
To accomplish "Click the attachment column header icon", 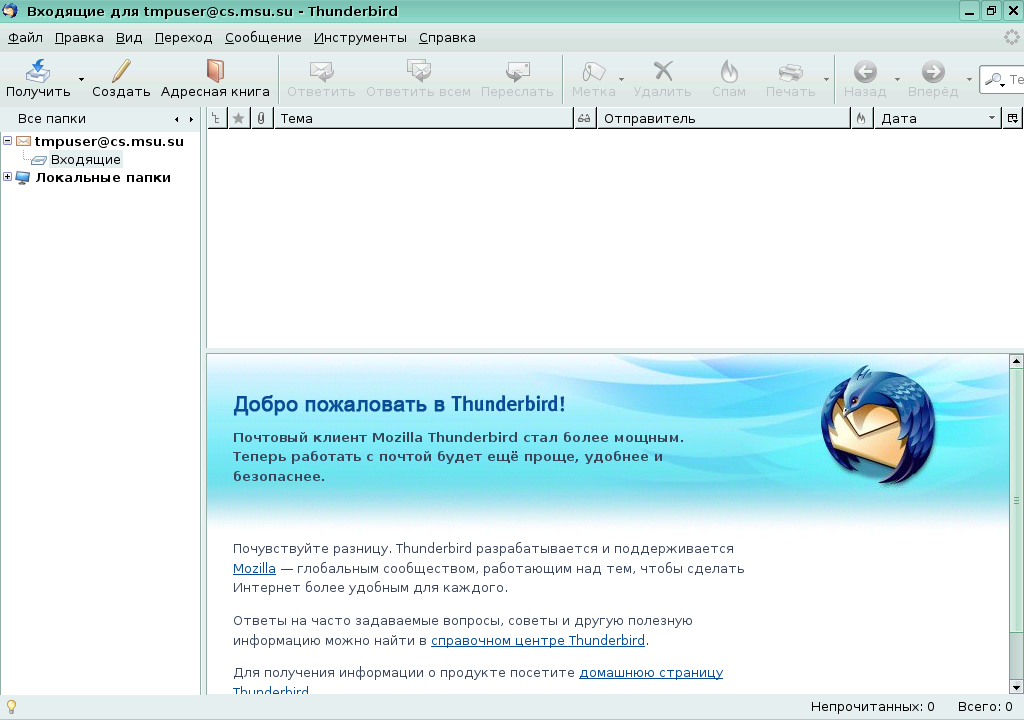I will coord(260,118).
